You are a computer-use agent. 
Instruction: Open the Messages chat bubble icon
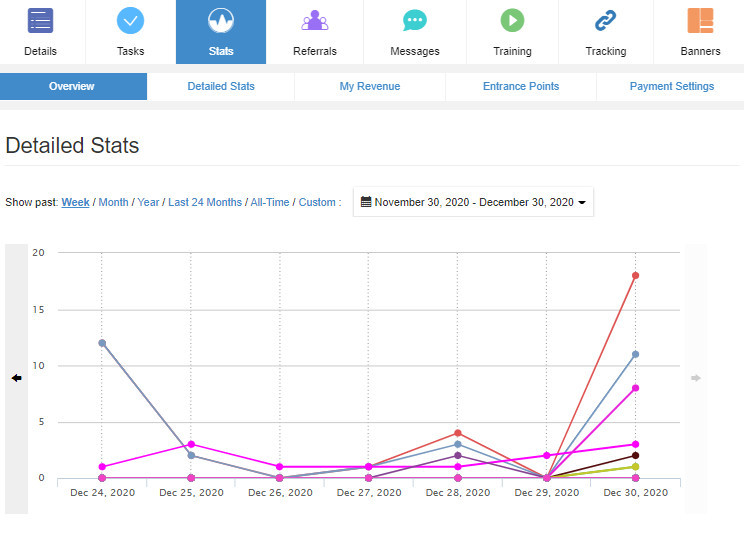coord(415,20)
